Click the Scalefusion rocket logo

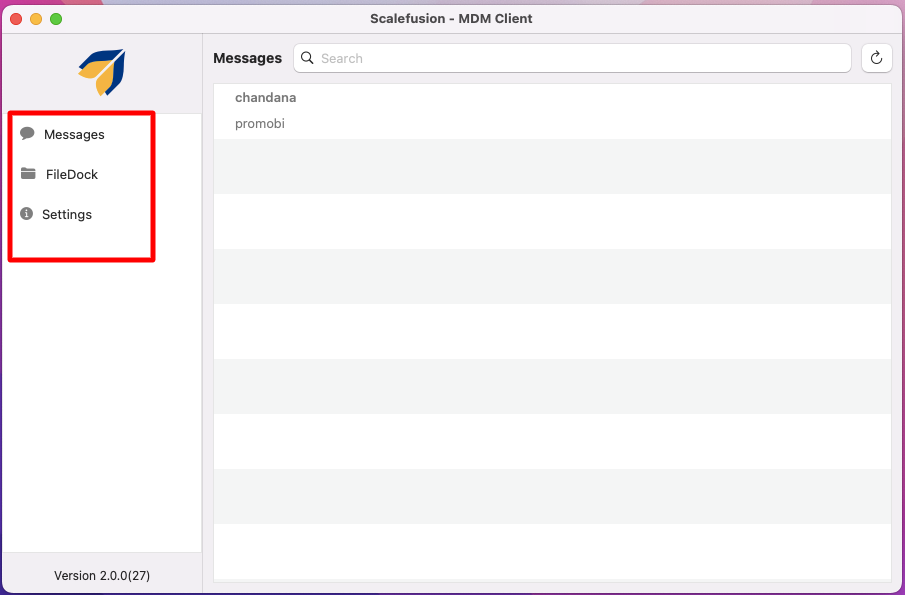[x=102, y=72]
